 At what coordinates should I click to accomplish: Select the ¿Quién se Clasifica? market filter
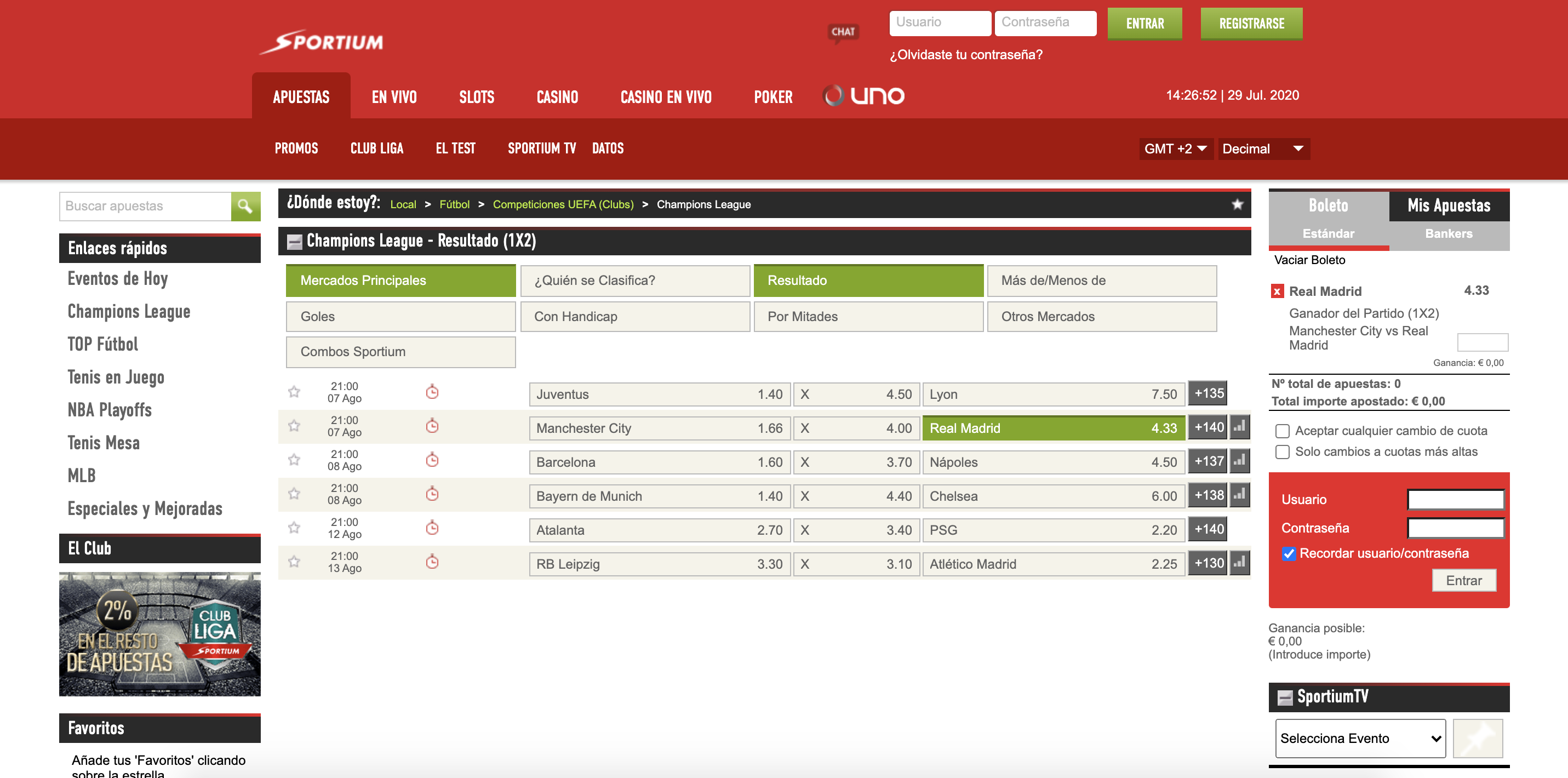tap(635, 281)
